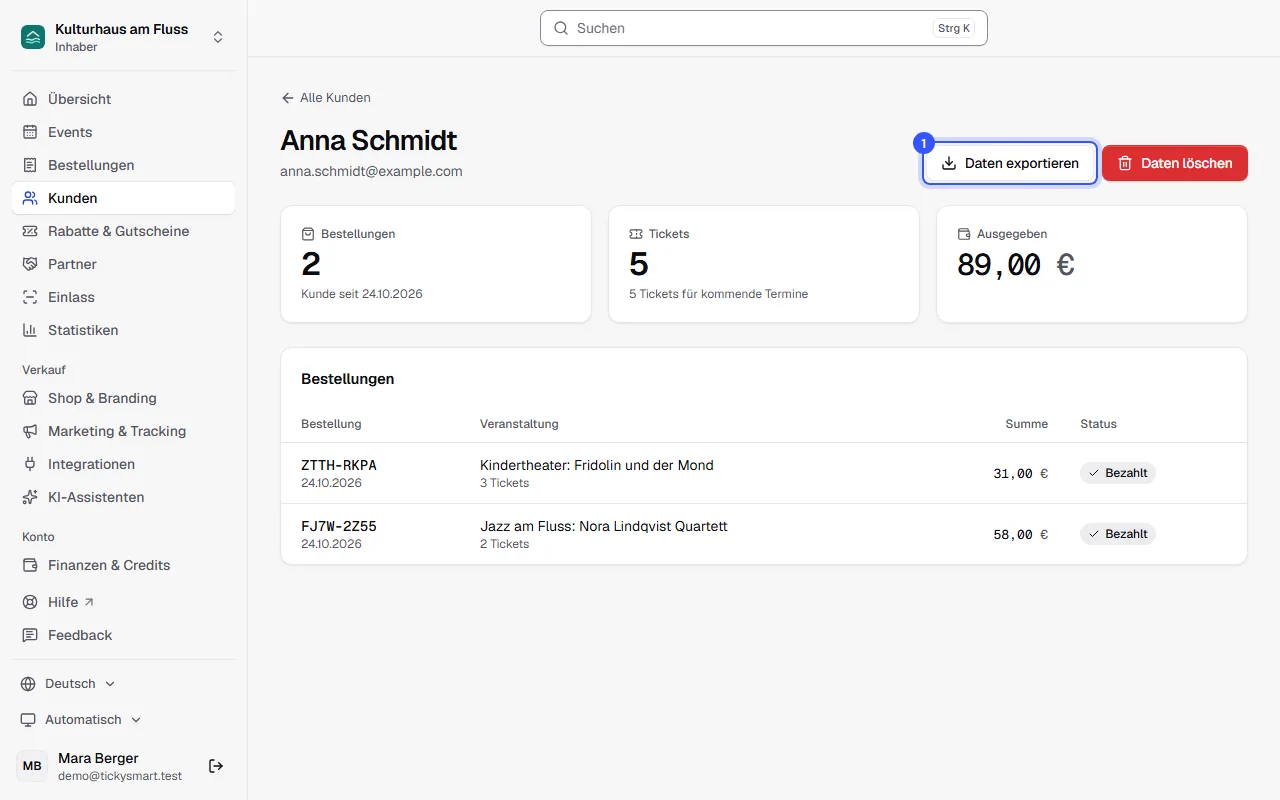Click the Statistiken bar chart icon
Viewport: 1280px width, 800px height.
tap(30, 330)
